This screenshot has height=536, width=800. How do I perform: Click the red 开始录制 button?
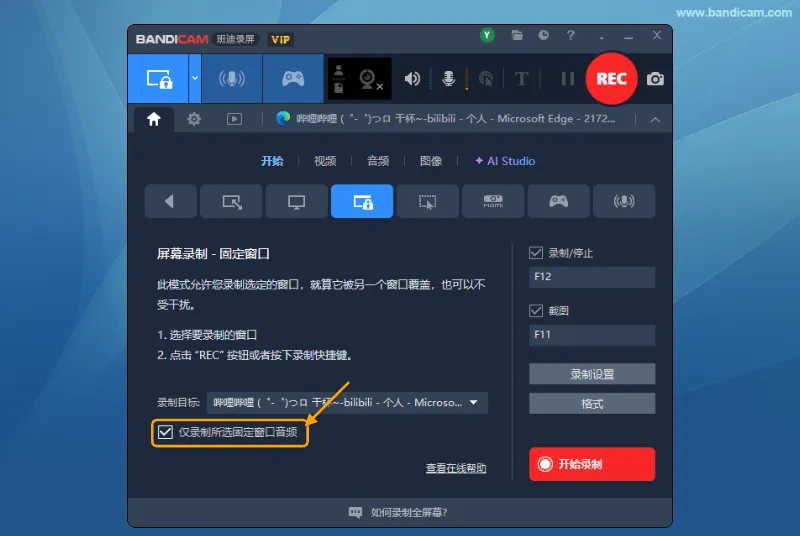(592, 464)
